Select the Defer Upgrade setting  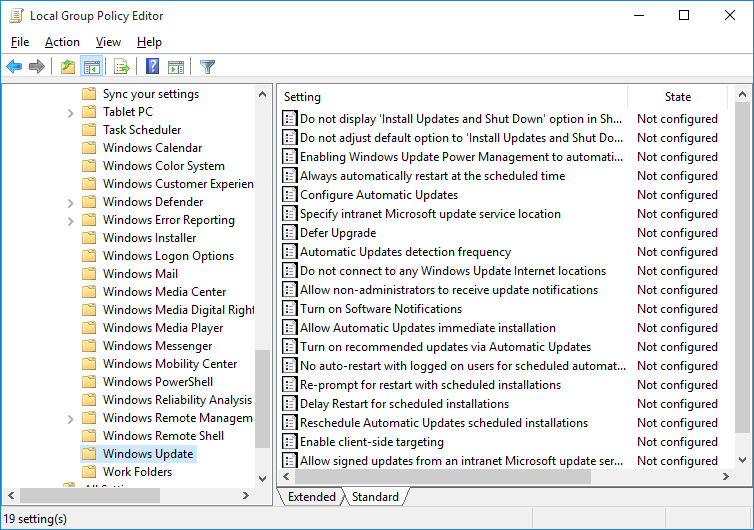coord(338,233)
